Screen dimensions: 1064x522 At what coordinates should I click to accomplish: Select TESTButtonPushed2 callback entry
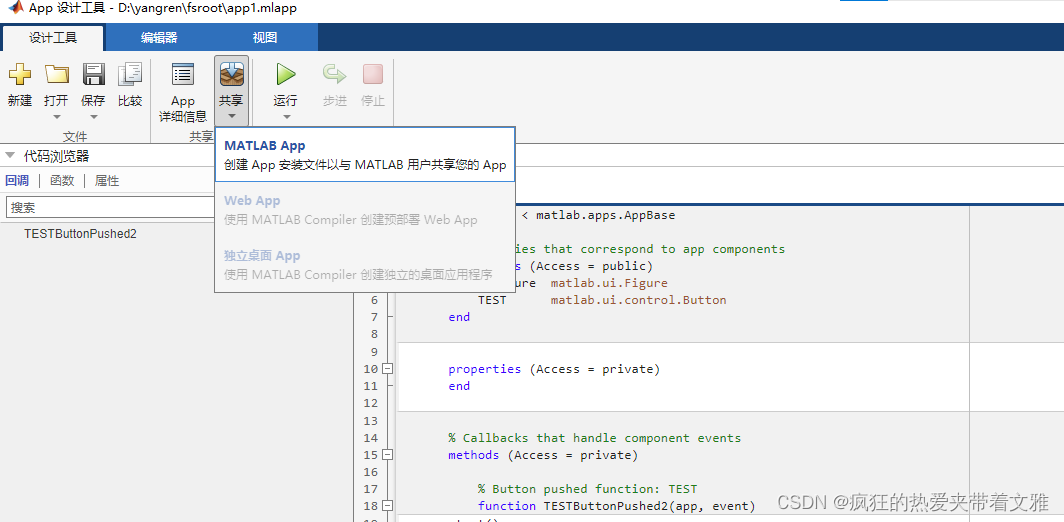pyautogui.click(x=80, y=234)
